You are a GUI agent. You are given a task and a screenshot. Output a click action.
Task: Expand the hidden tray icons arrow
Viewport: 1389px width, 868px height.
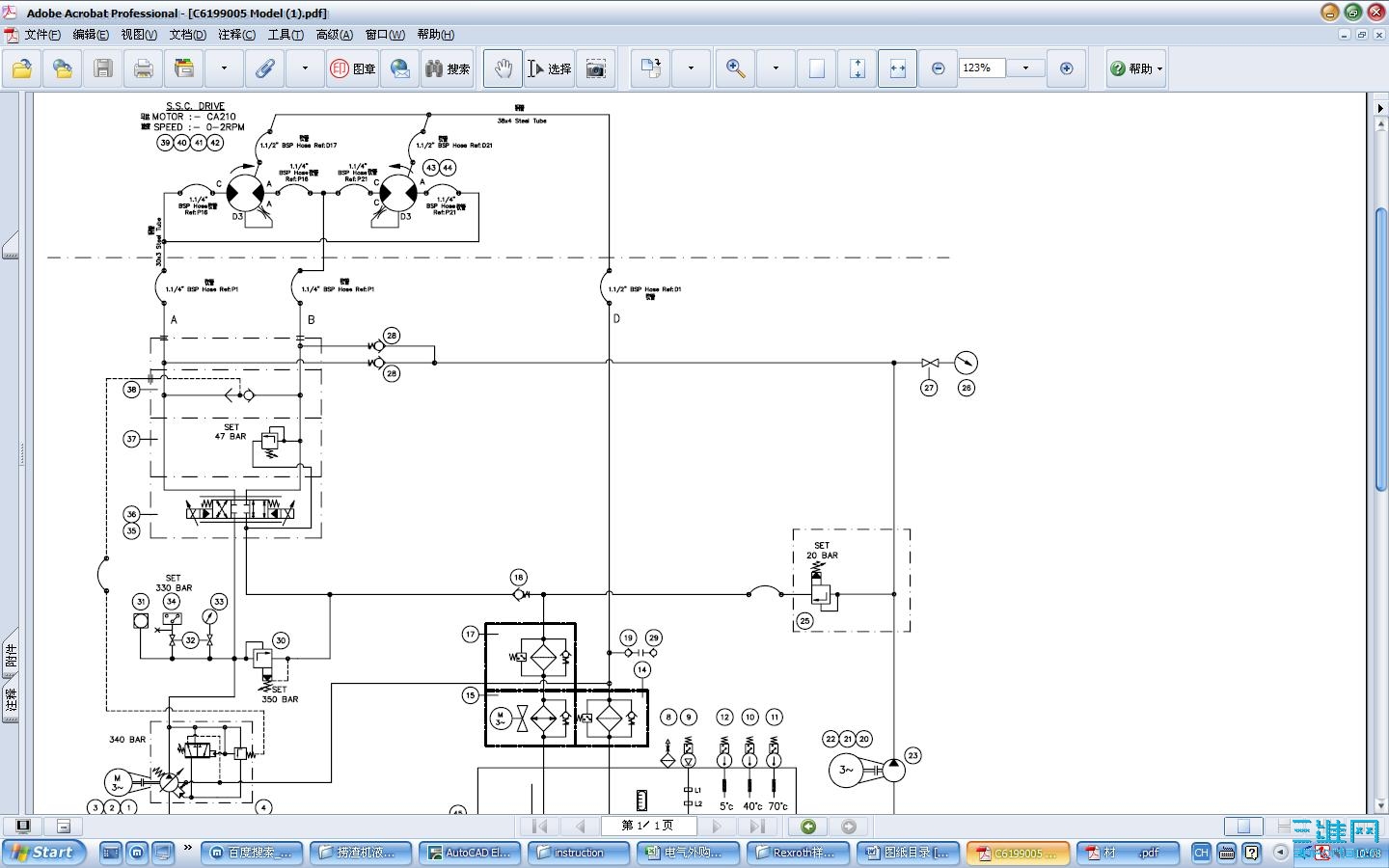click(x=1280, y=853)
